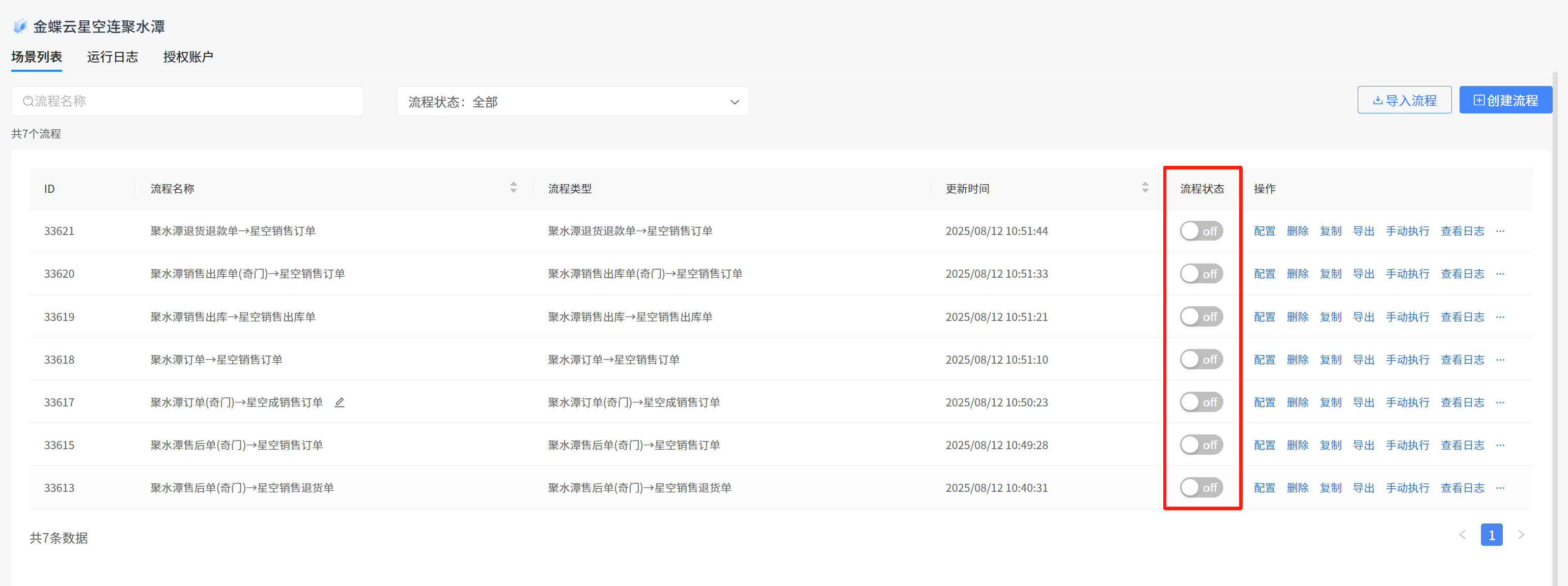Open more options for flow 33621
The width and height of the screenshot is (1568, 586).
pos(1500,231)
